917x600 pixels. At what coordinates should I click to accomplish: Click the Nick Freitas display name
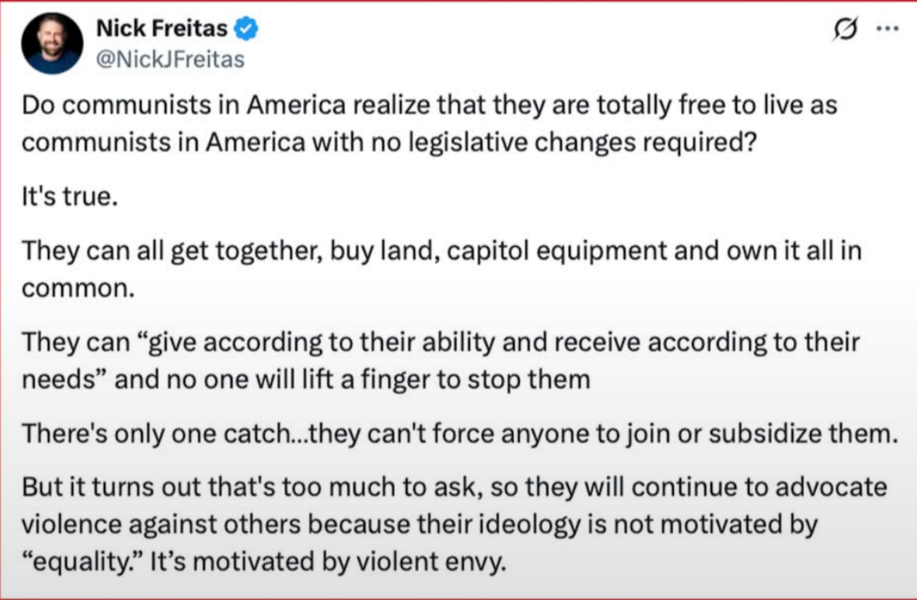[161, 30]
